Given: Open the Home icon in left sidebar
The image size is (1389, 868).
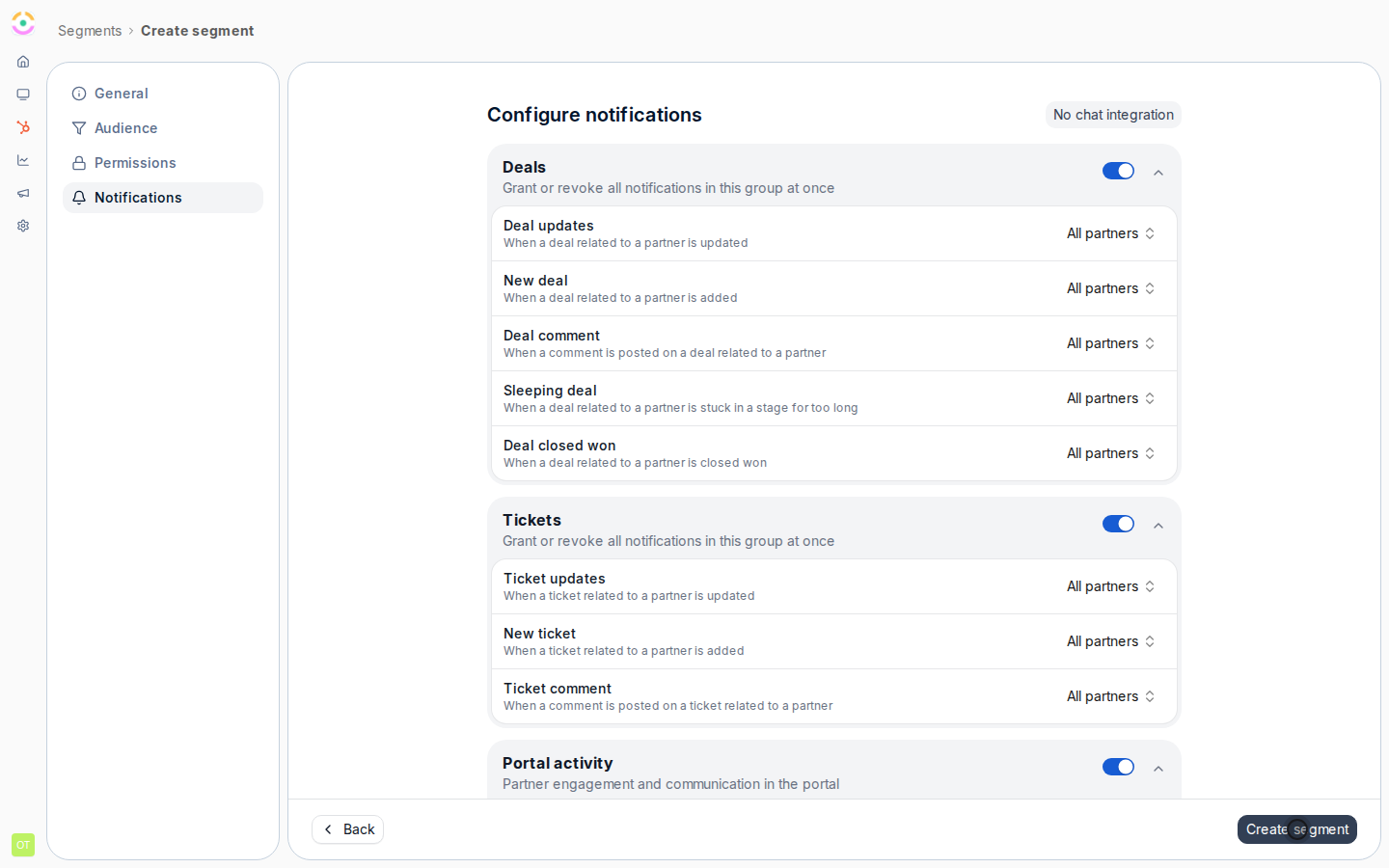Looking at the screenshot, I should [x=23, y=62].
